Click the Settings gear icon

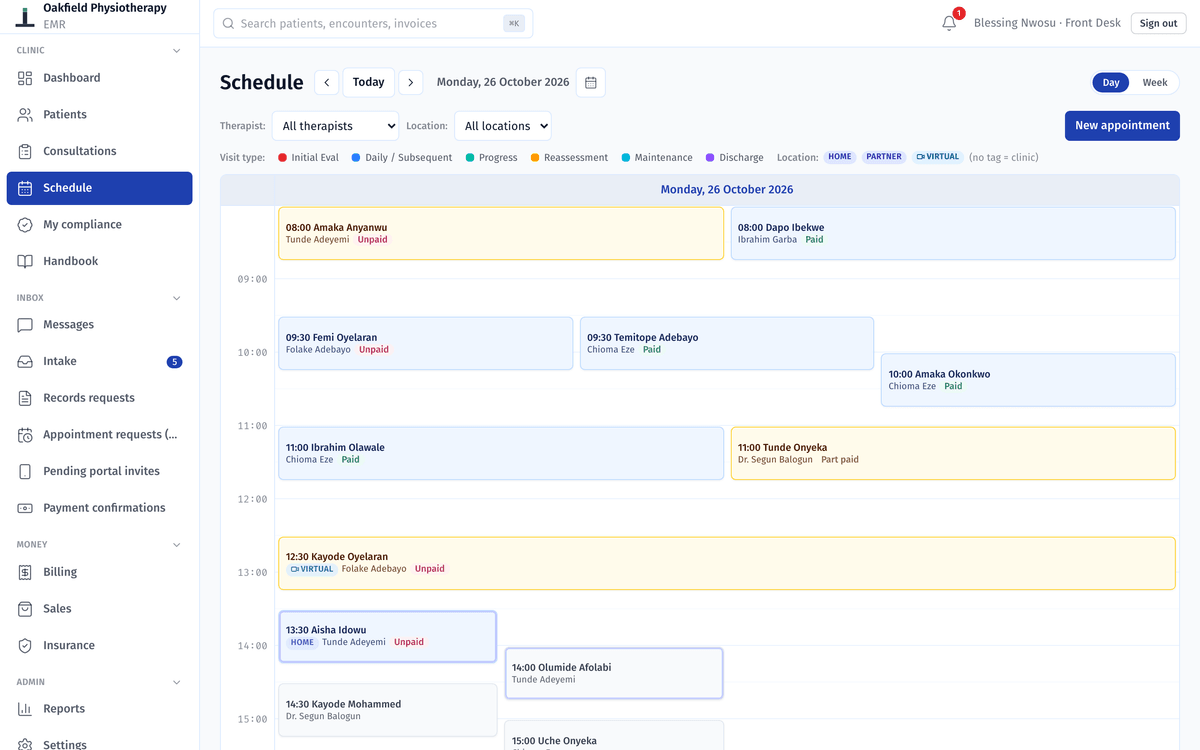[x=25, y=745]
